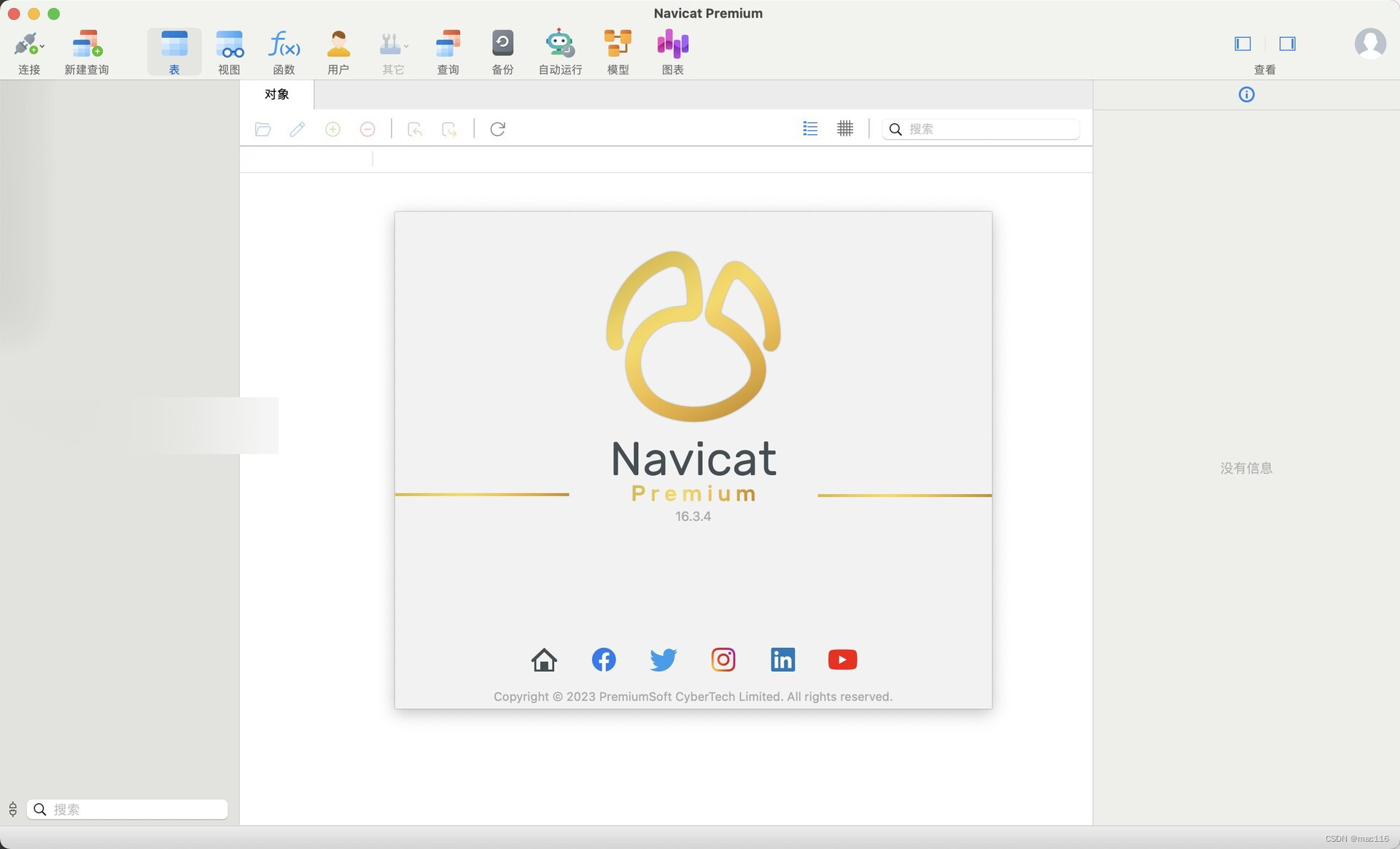Click the sidebar filter icon beside search
Screen dimensions: 1400x849
pyautogui.click(x=13, y=809)
